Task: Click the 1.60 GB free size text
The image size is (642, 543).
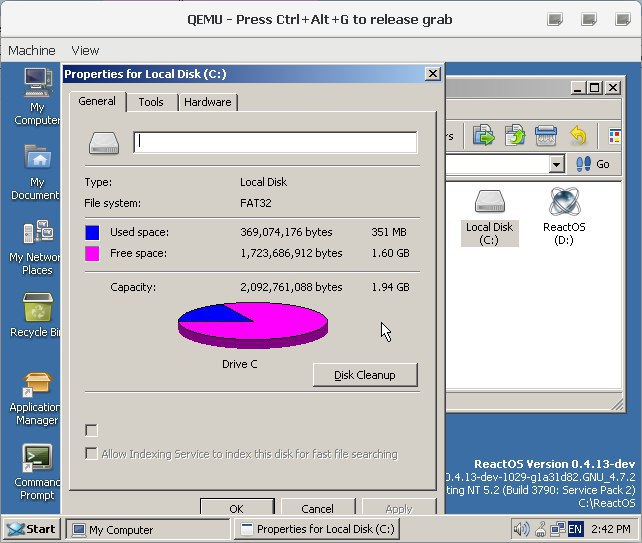Action: coord(390,253)
